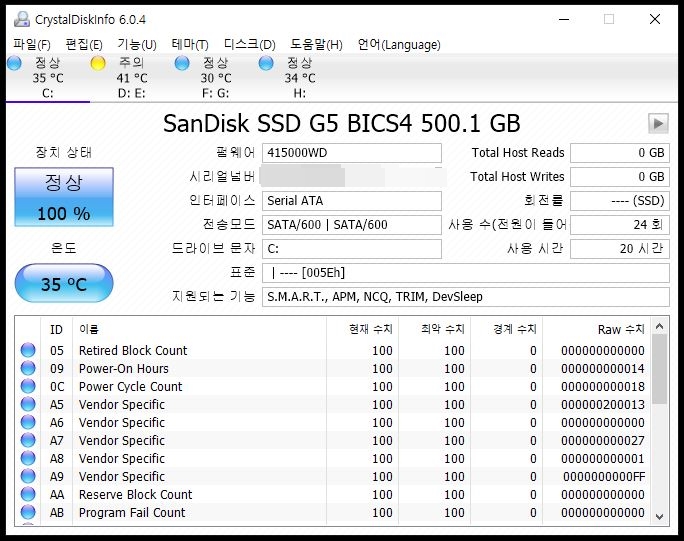Open the 디스크(D) menu
Viewport: 684px width, 541px height.
[250, 45]
